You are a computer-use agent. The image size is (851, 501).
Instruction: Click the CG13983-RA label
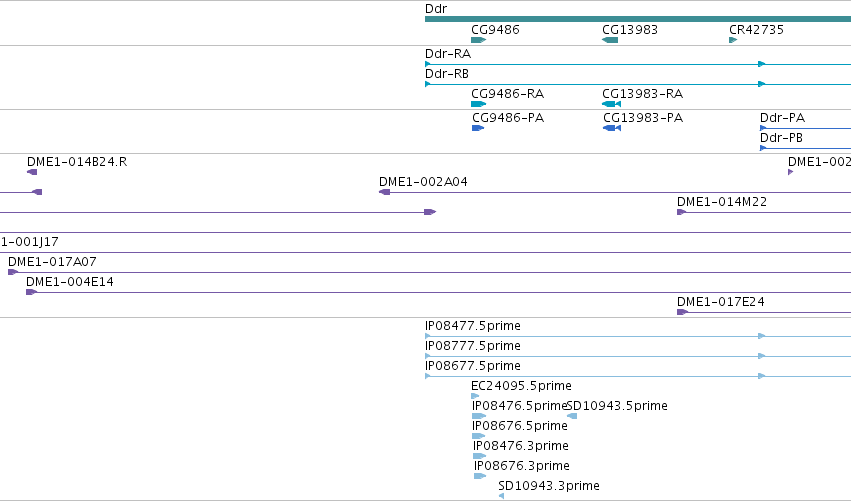(643, 94)
